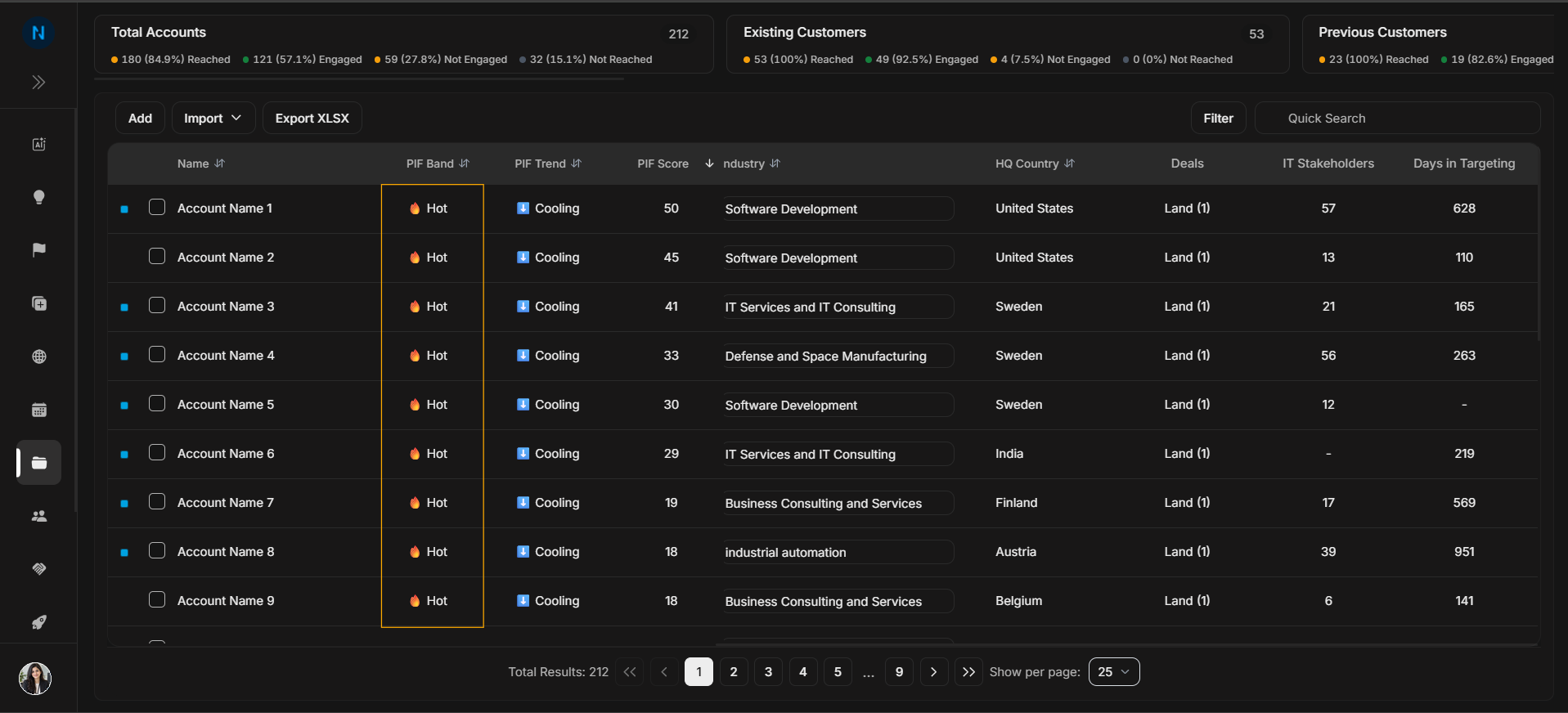Open the calendar icon in sidebar
1568x713 pixels.
click(x=38, y=410)
